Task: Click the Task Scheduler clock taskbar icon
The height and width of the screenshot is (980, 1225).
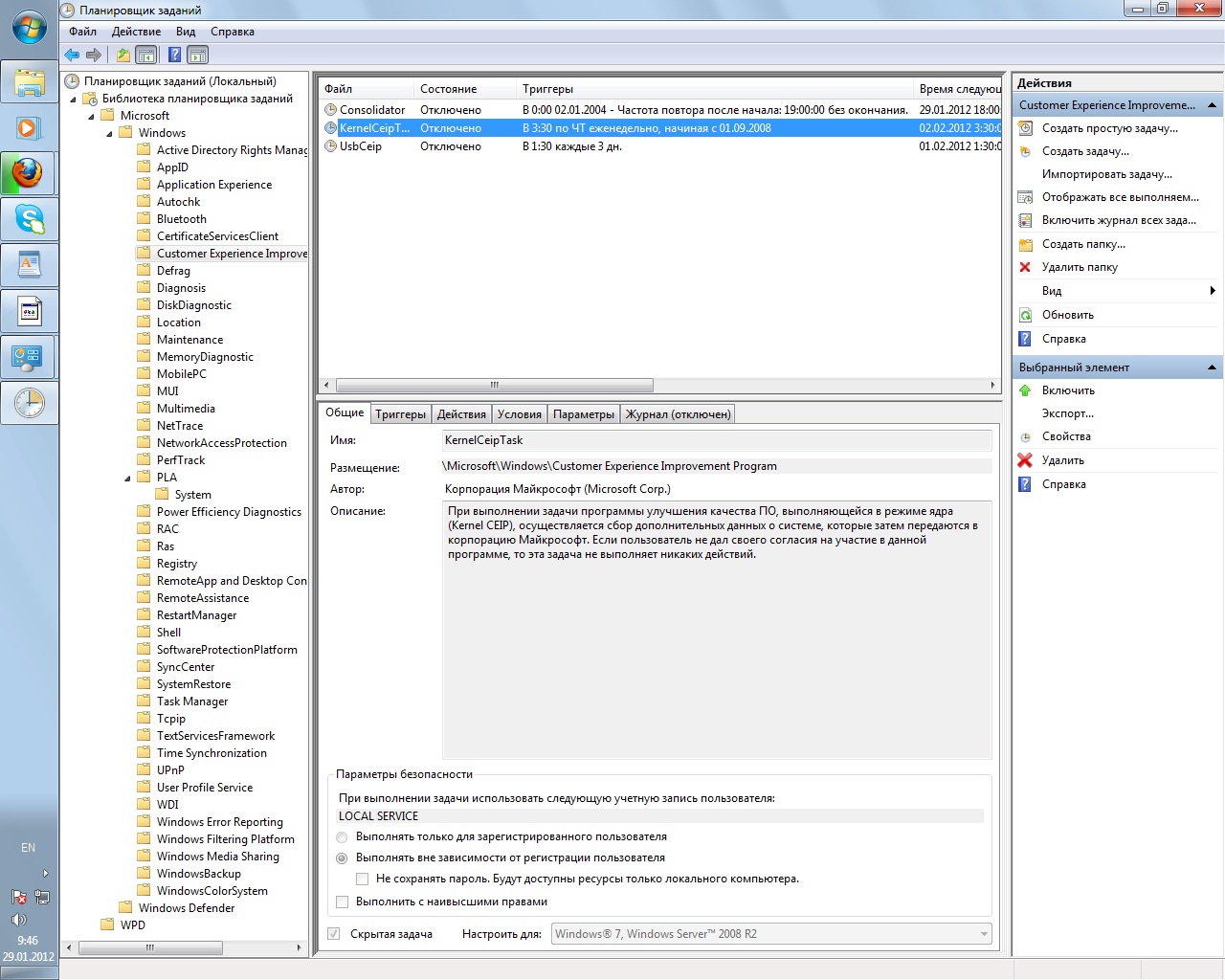Action: (x=29, y=403)
